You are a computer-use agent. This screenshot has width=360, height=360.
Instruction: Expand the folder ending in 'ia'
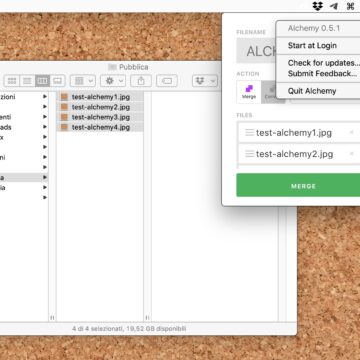pyautogui.click(x=45, y=188)
